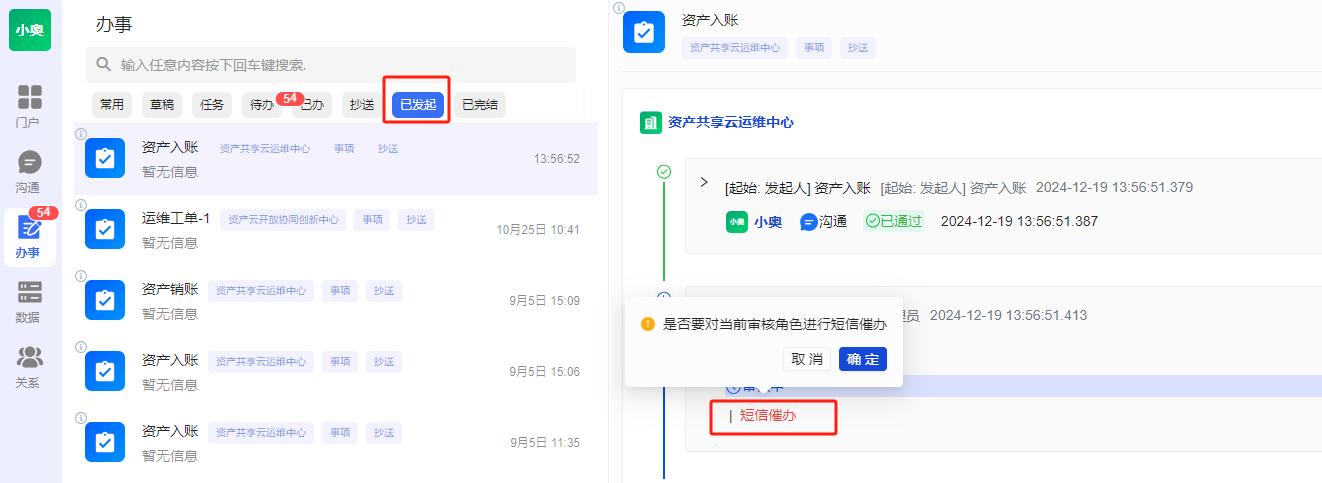Confirm SMS reminder with 确定 button
This screenshot has height=483, width=1322.
click(862, 359)
